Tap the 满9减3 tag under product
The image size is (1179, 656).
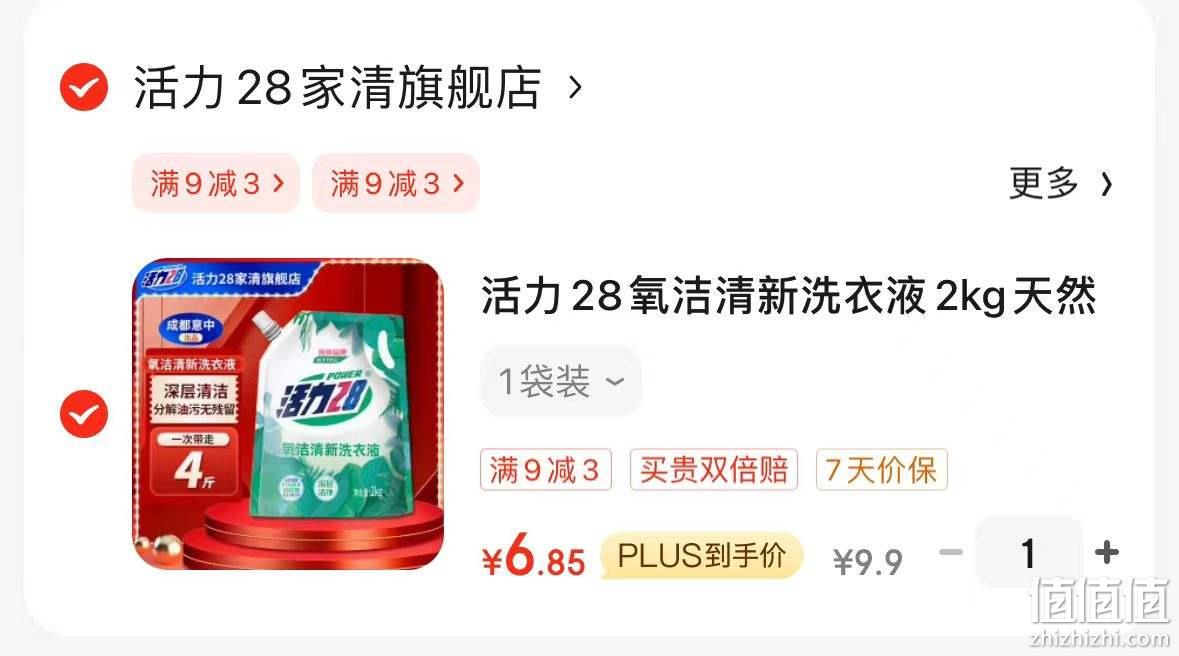(546, 469)
